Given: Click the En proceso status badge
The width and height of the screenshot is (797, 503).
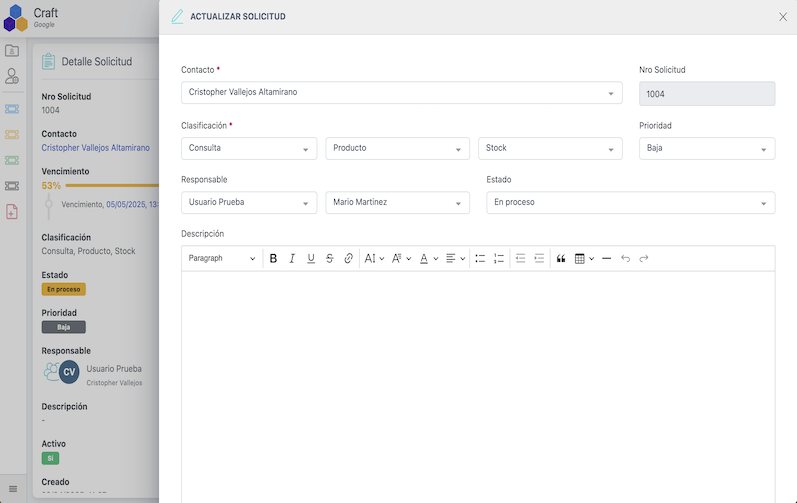Looking at the screenshot, I should (x=64, y=289).
